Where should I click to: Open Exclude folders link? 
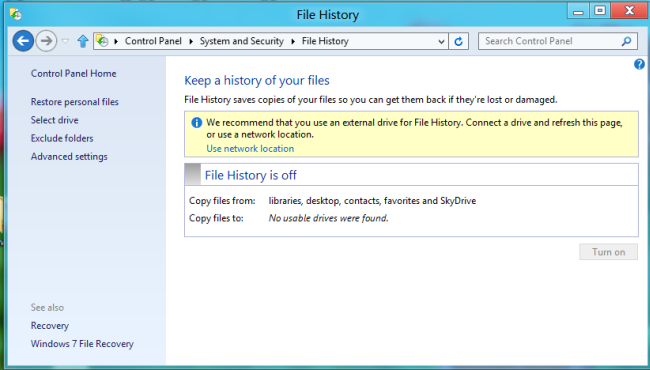coord(62,138)
